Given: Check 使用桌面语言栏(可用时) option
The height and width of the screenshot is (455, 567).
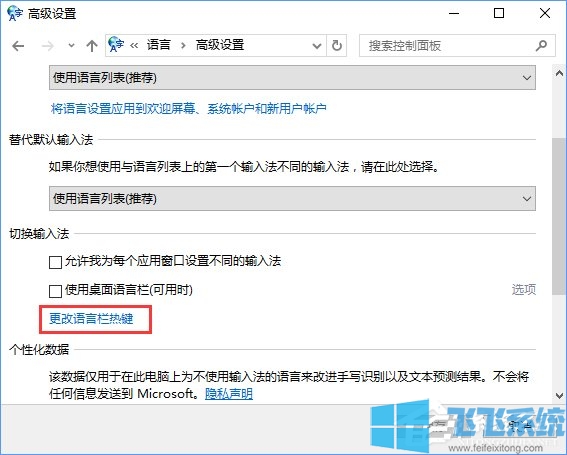Looking at the screenshot, I should pos(55,291).
